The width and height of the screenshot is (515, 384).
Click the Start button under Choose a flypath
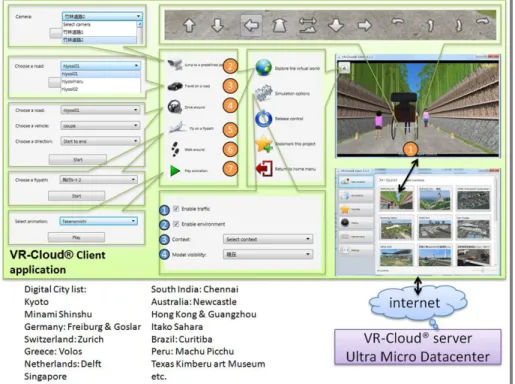point(76,196)
